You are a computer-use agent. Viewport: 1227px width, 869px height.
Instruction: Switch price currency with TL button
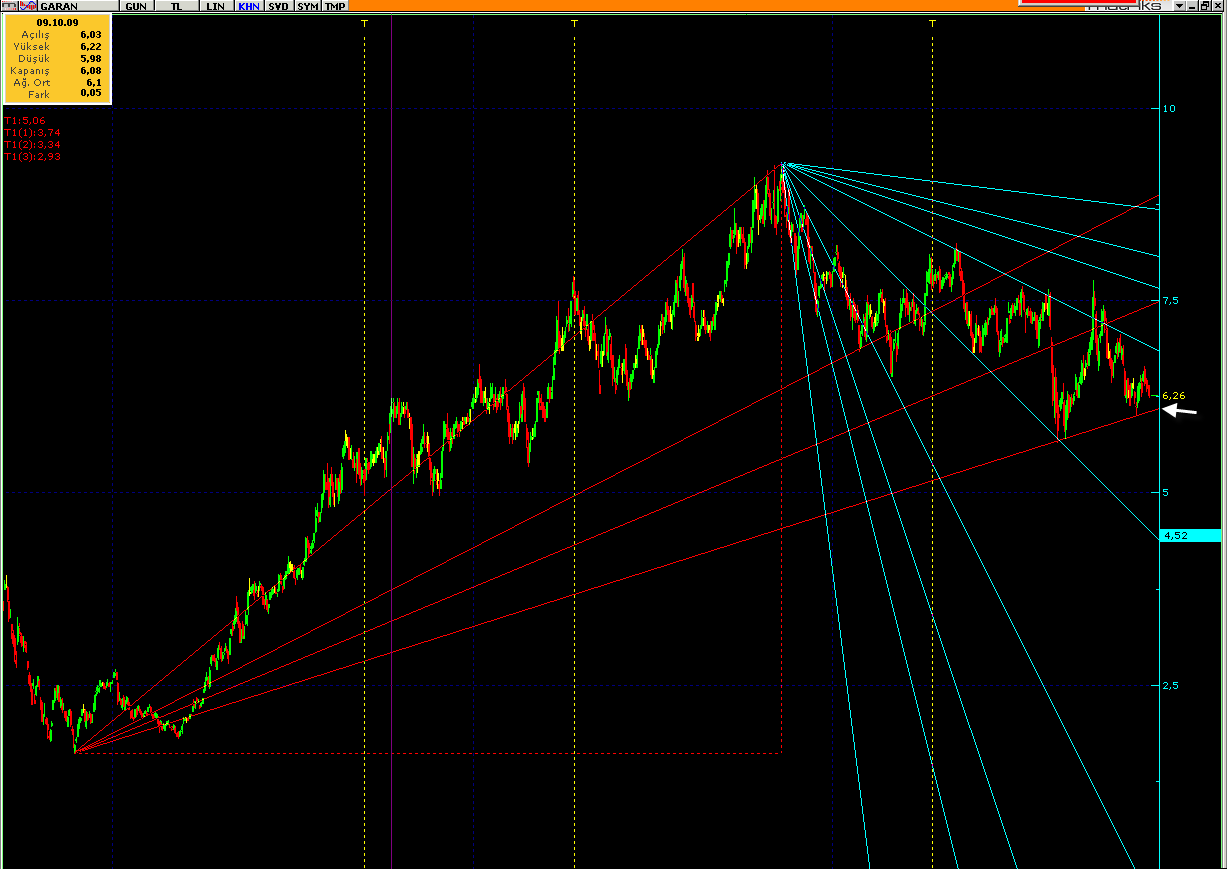176,6
